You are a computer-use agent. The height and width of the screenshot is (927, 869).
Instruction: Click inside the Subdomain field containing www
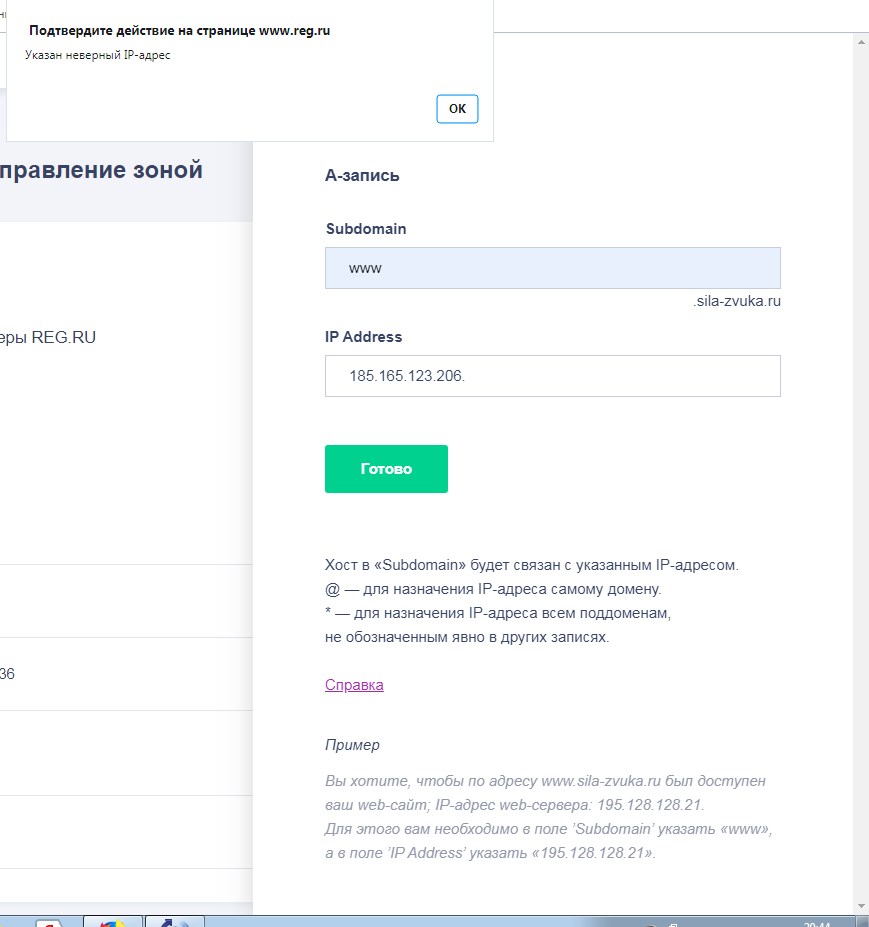click(551, 267)
